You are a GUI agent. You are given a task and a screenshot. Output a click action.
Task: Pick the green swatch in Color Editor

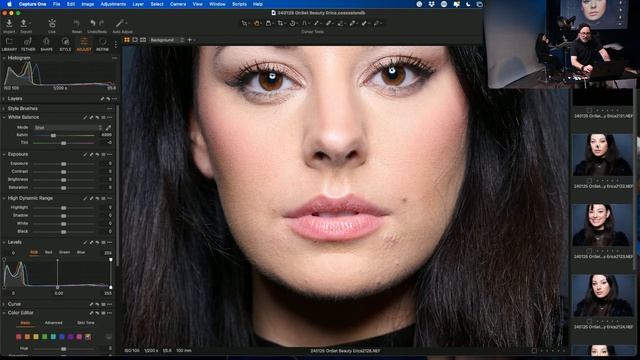[44, 337]
